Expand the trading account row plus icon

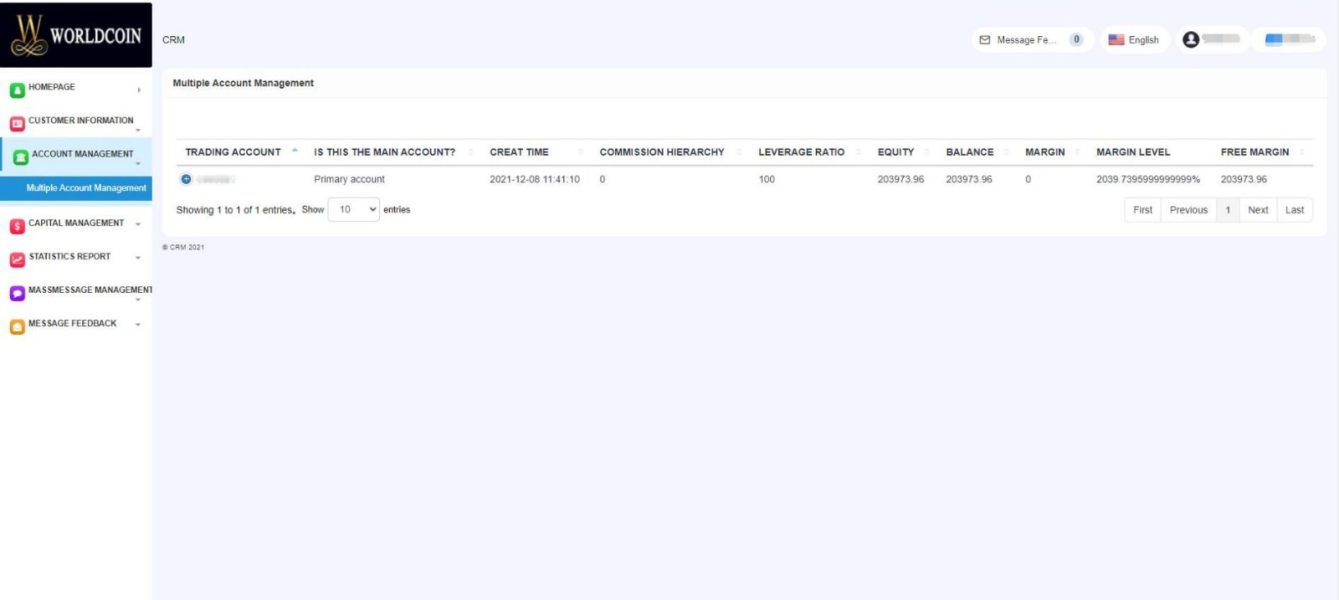coord(186,179)
